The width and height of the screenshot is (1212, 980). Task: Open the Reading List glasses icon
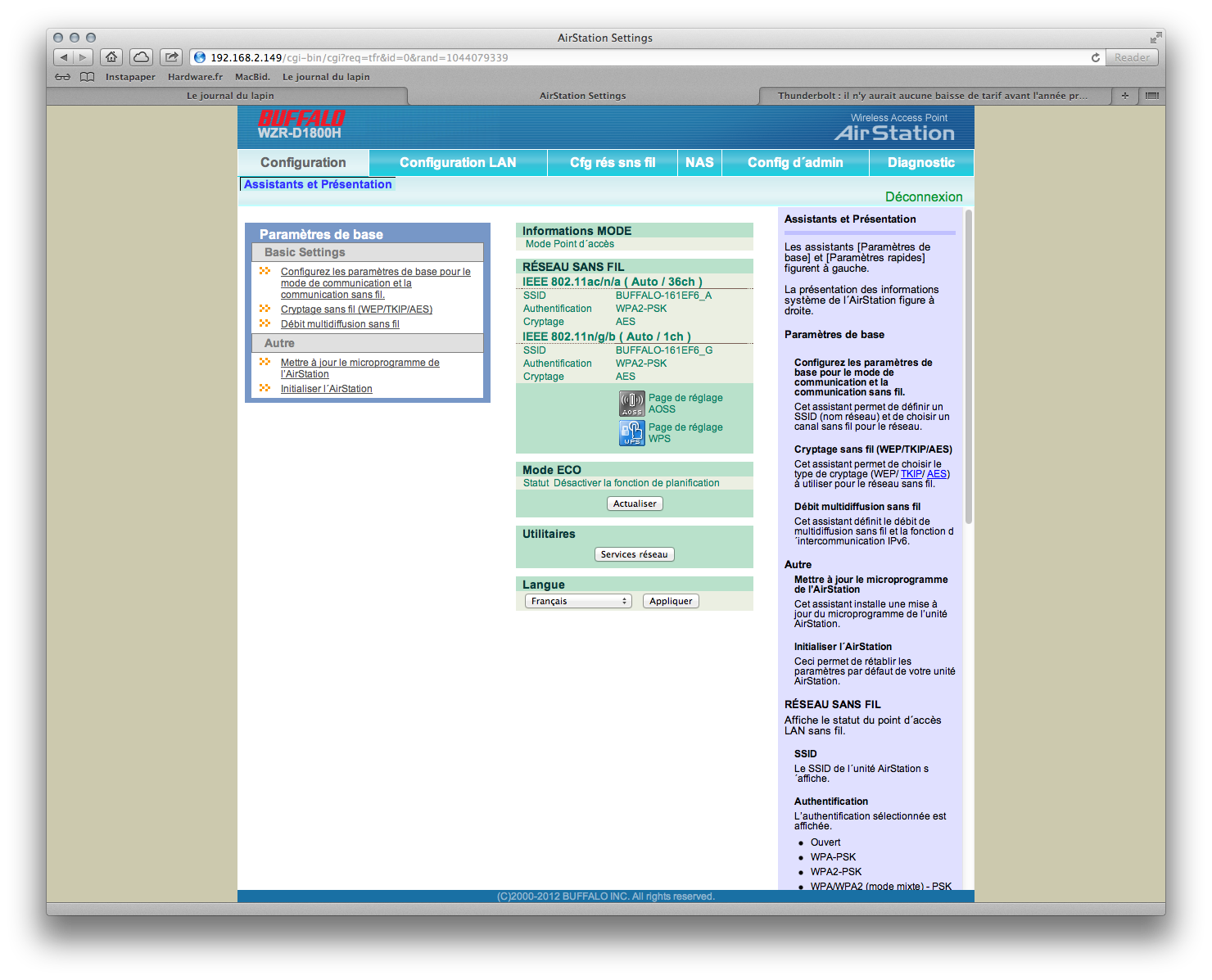[62, 77]
